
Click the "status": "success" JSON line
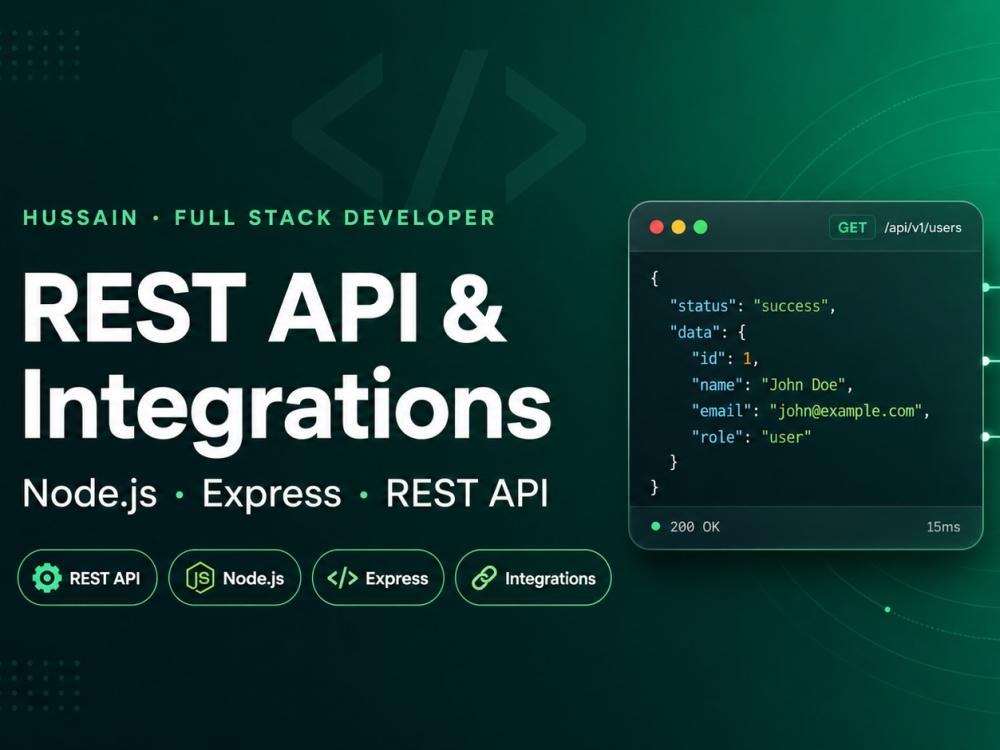753,306
